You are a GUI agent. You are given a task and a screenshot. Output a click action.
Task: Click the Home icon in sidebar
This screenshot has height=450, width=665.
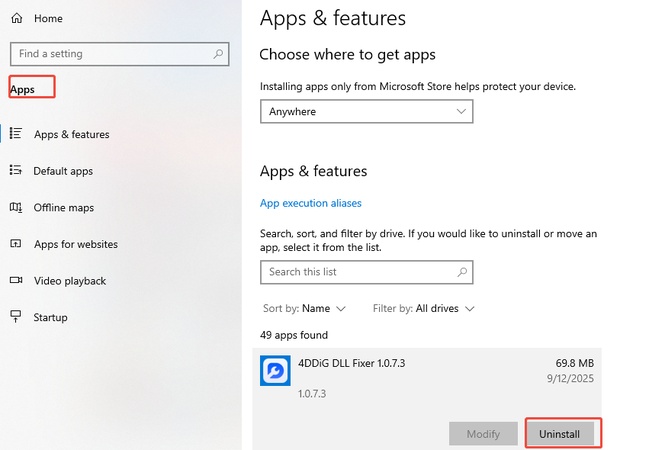tap(16, 18)
